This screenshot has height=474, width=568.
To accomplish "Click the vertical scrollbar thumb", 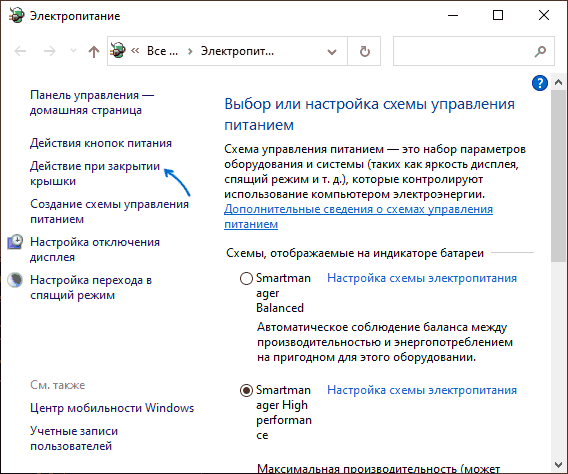I will [x=558, y=176].
